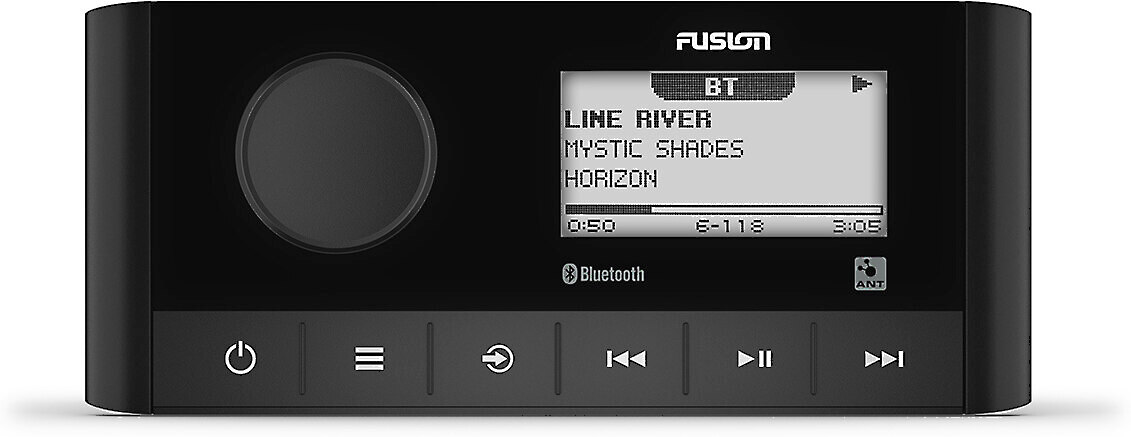
Task: Skip to previous track button
Action: [x=626, y=358]
